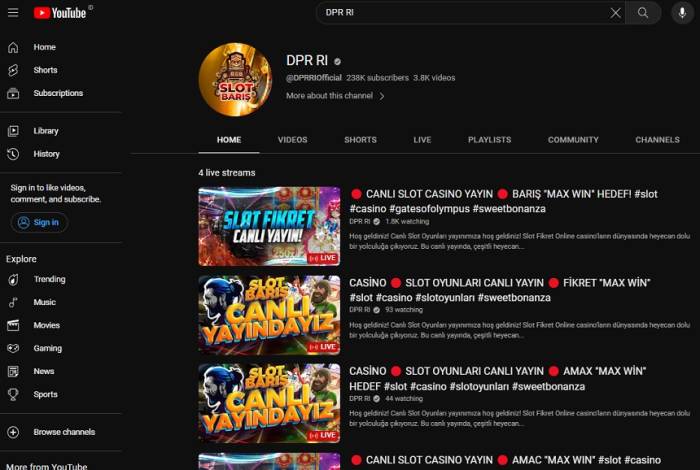The image size is (700, 470).
Task: Click the 3.8K videos text
Action: pyautogui.click(x=434, y=78)
